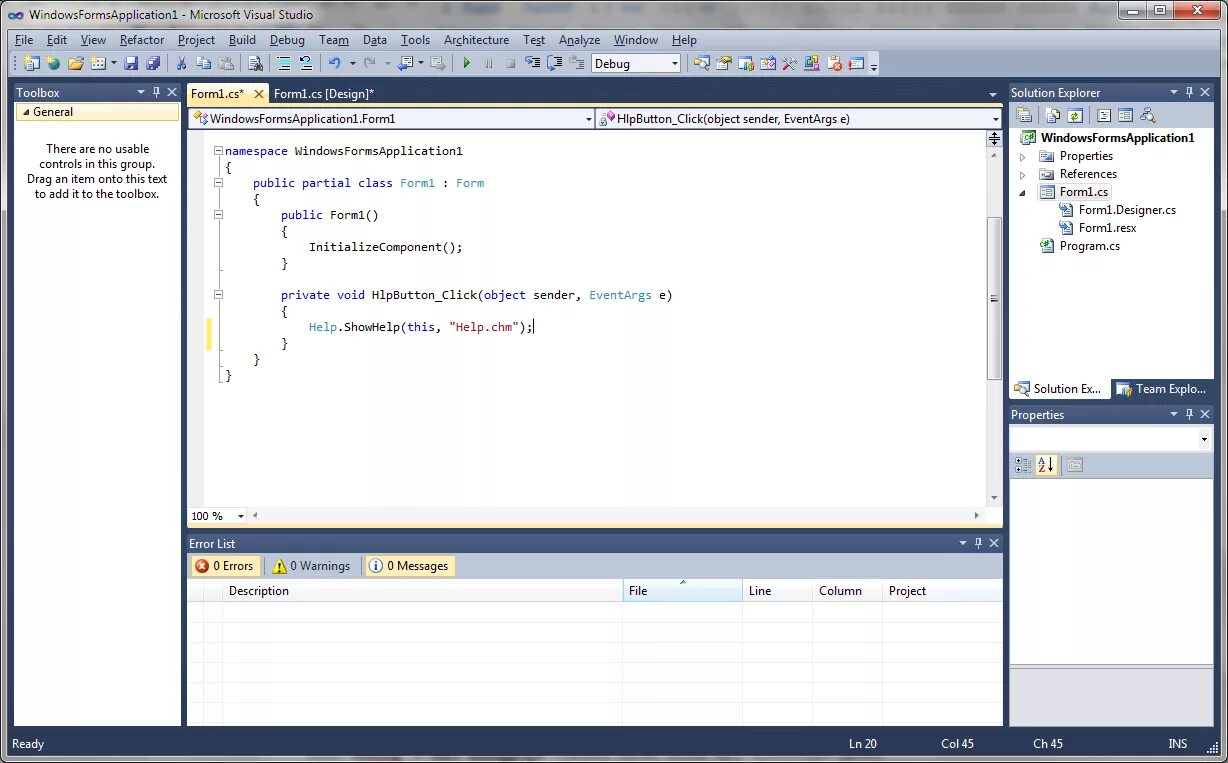
Task: Collapse the namespace block outlining marker
Action: pyautogui.click(x=218, y=151)
